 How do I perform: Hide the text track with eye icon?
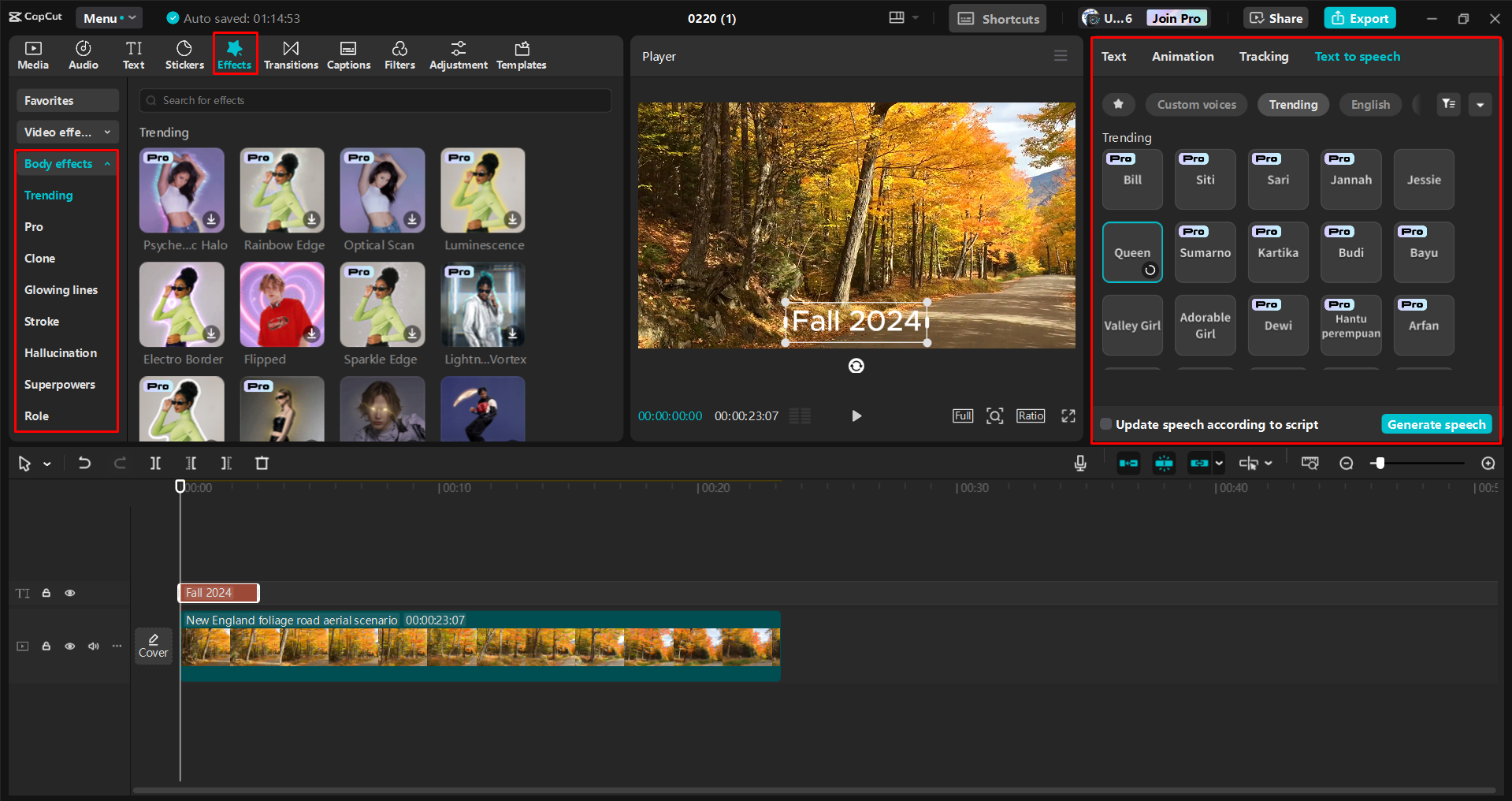pos(70,593)
